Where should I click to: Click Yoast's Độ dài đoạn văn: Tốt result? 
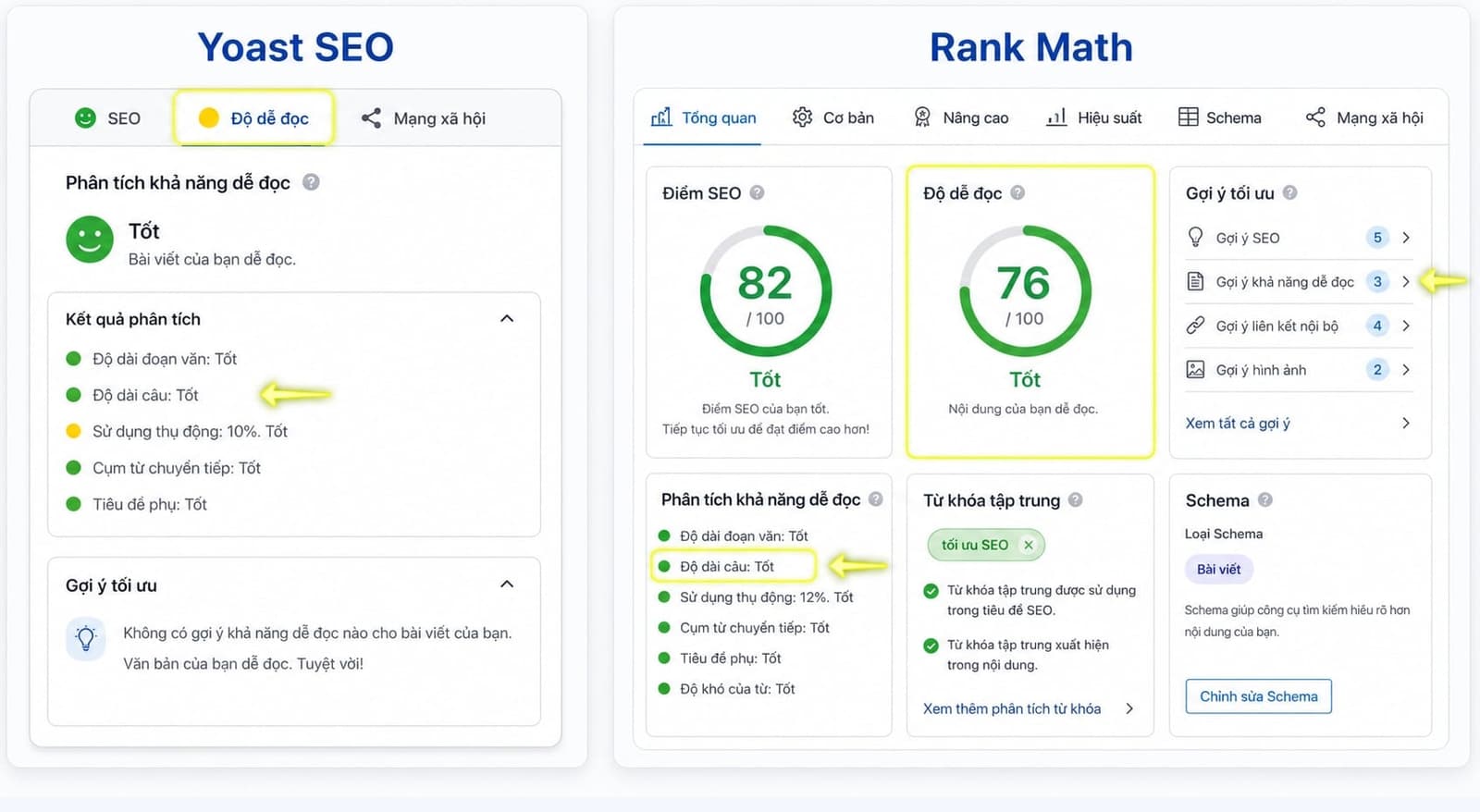152,359
